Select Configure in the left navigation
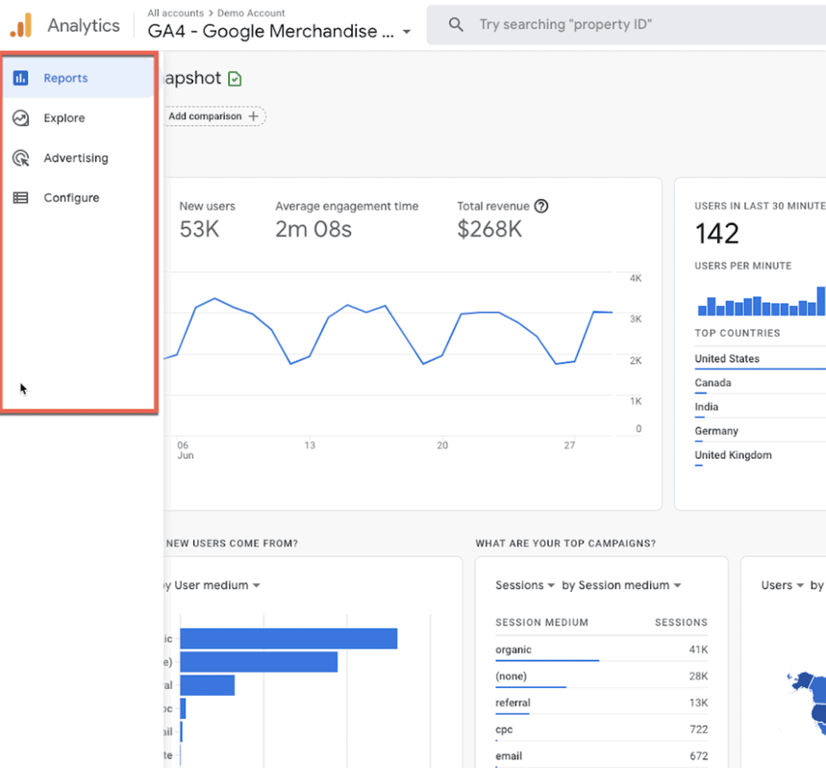 pos(78,198)
